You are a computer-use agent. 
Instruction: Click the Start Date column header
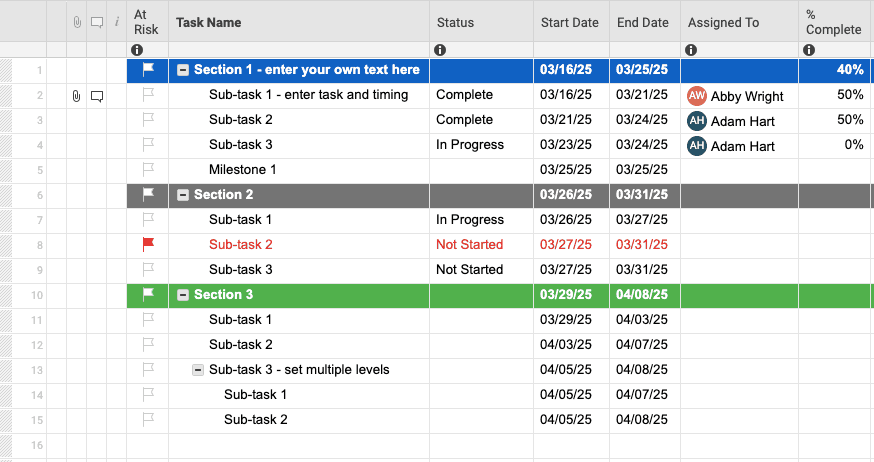point(570,22)
